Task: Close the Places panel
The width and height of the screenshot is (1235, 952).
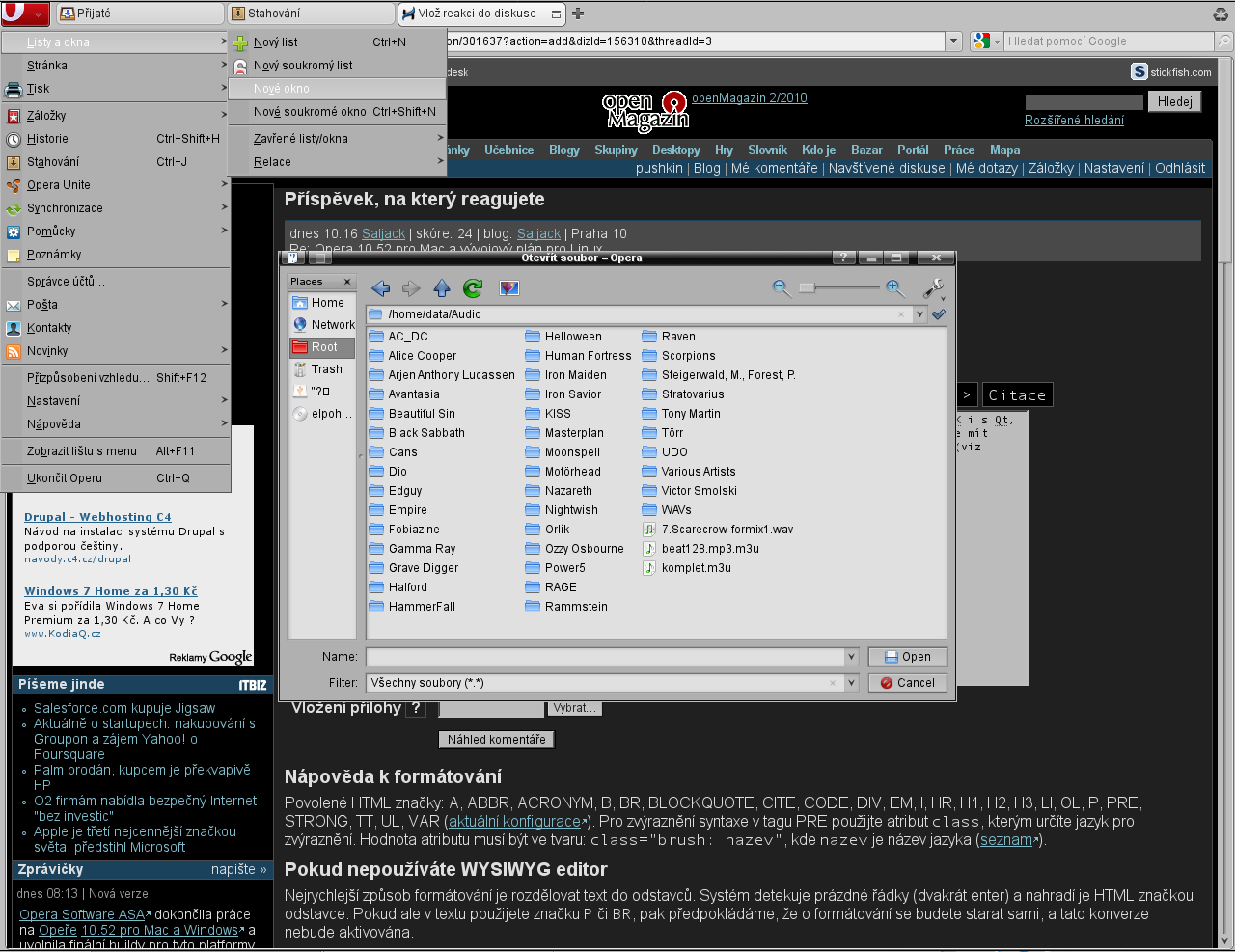Action: pos(347,282)
